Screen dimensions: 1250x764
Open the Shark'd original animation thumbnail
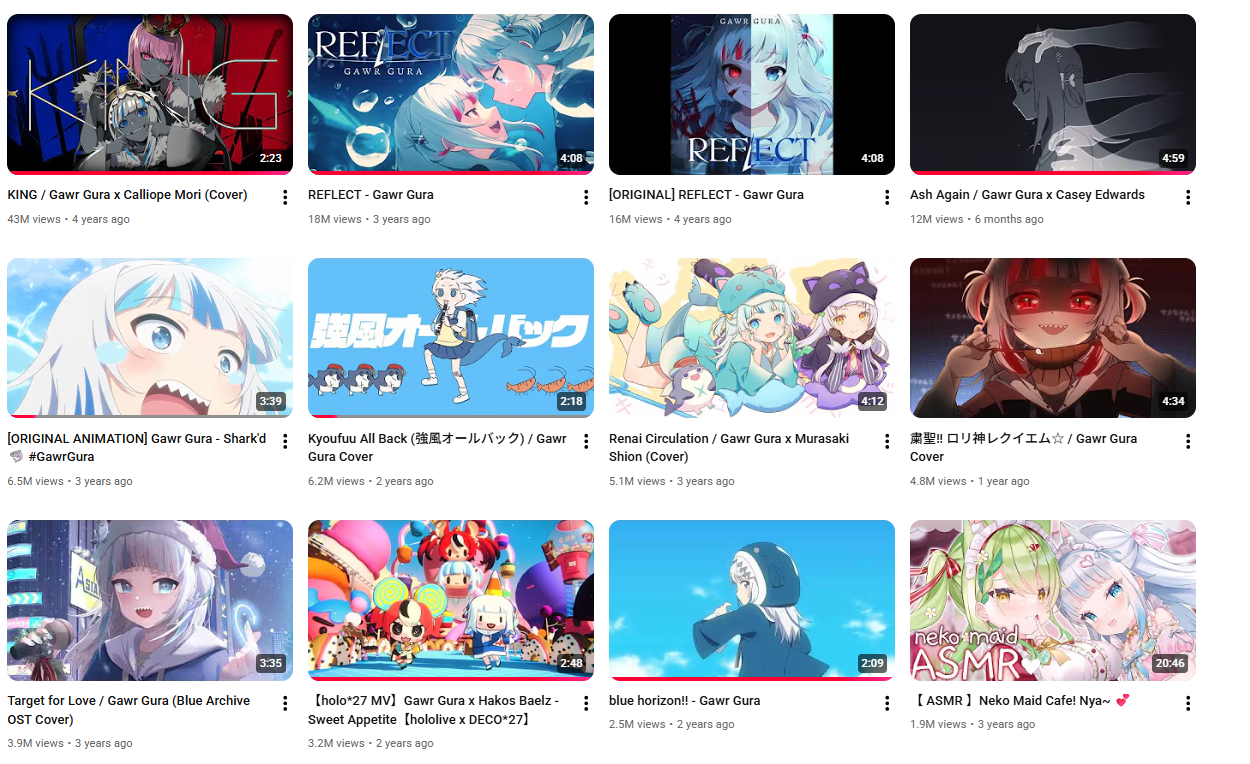tap(150, 337)
